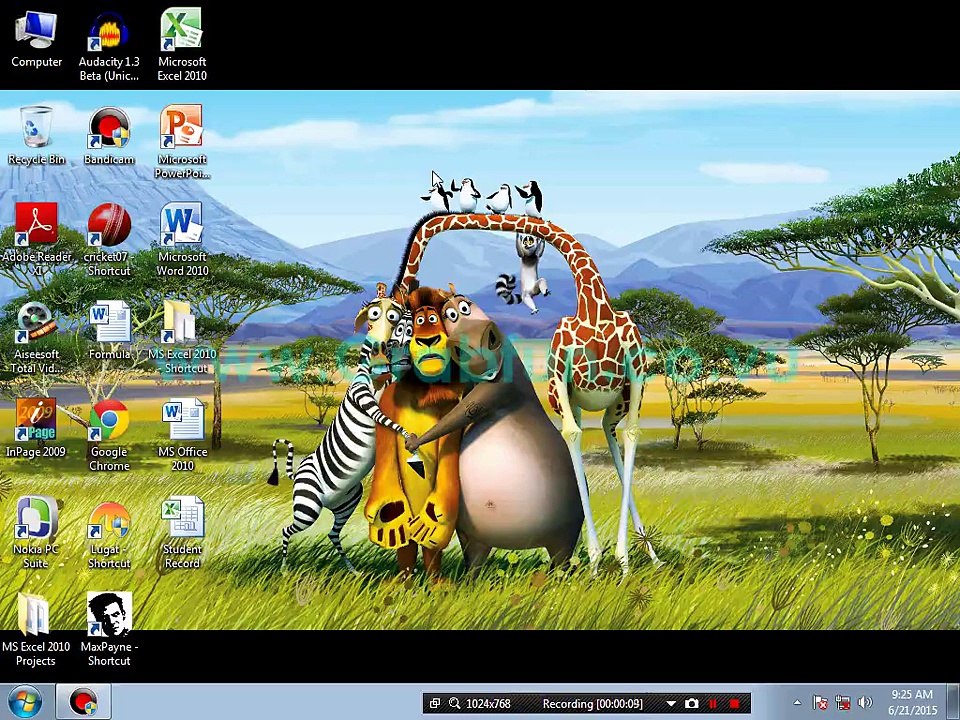Click the magnifier icon in recording bar
Image resolution: width=960 pixels, height=720 pixels.
point(454,703)
